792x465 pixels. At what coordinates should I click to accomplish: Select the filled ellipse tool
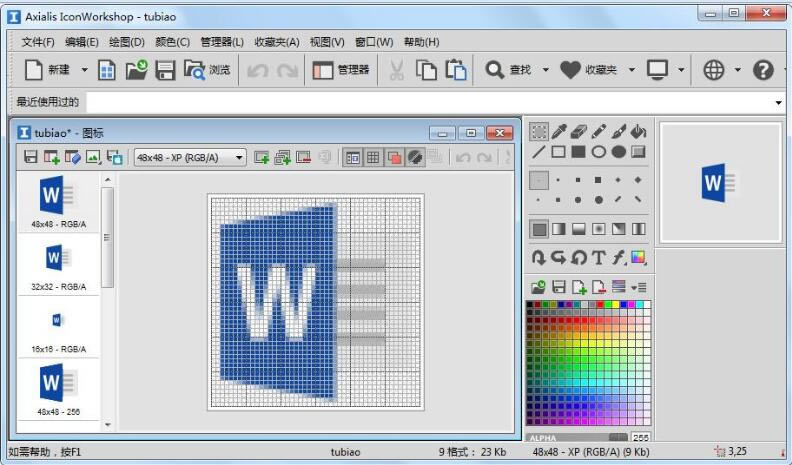[618, 151]
